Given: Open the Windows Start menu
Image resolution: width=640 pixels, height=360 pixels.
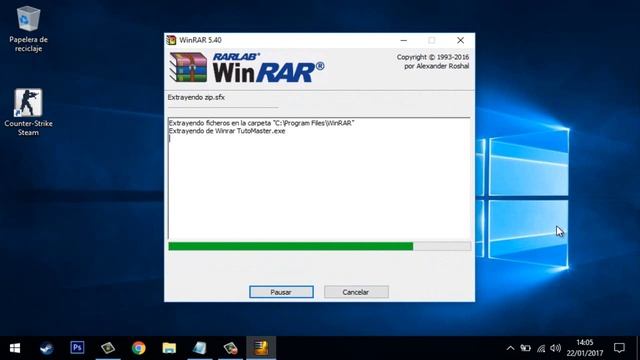Looking at the screenshot, I should coord(15,348).
